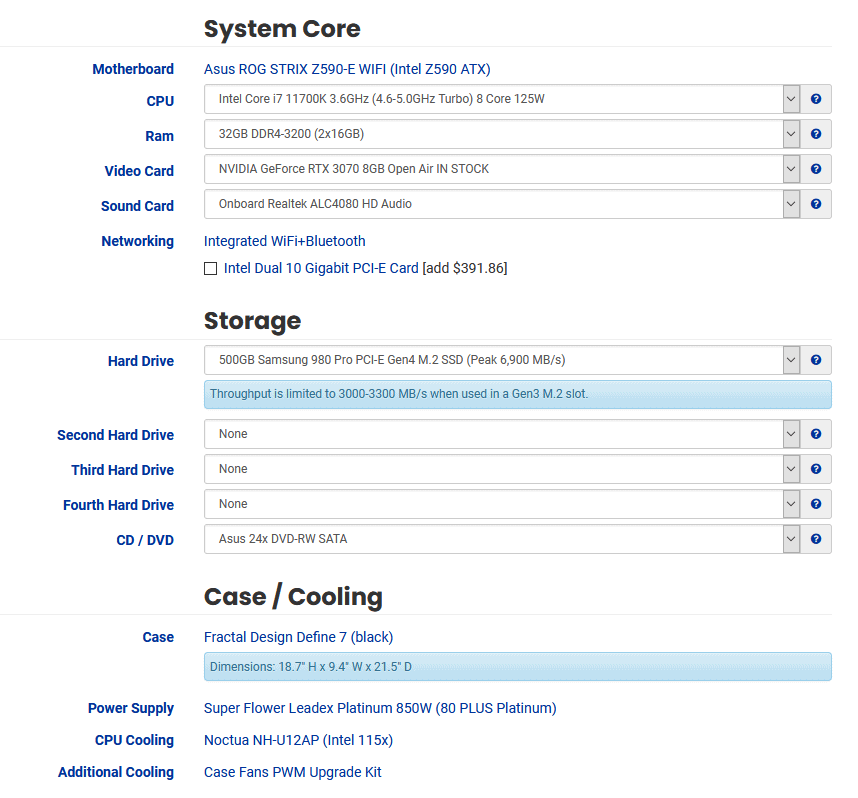The width and height of the screenshot is (858, 798).
Task: Click the System Core heading
Action: pyautogui.click(x=282, y=29)
